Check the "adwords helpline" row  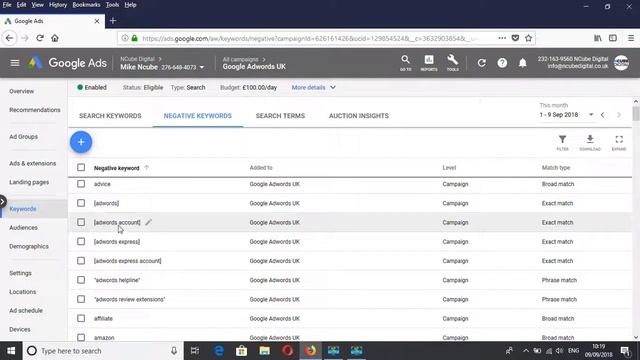[x=81, y=280]
